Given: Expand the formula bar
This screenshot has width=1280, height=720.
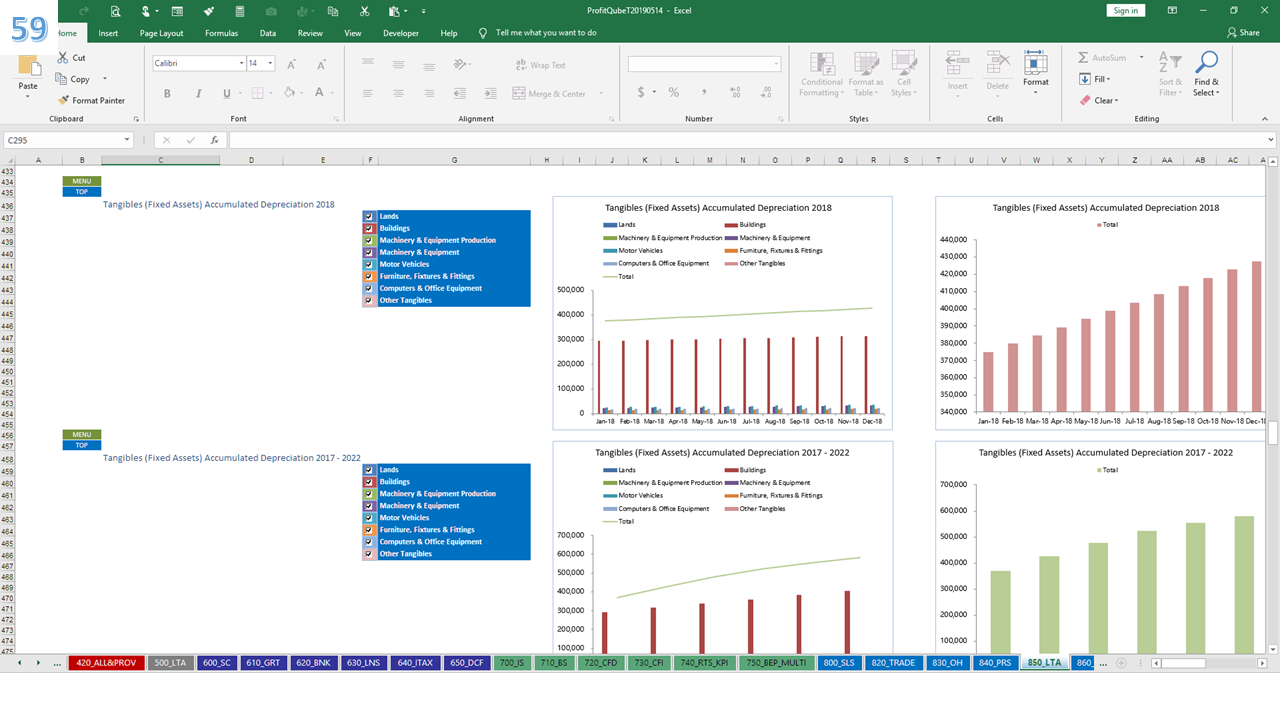Looking at the screenshot, I should pos(1271,140).
